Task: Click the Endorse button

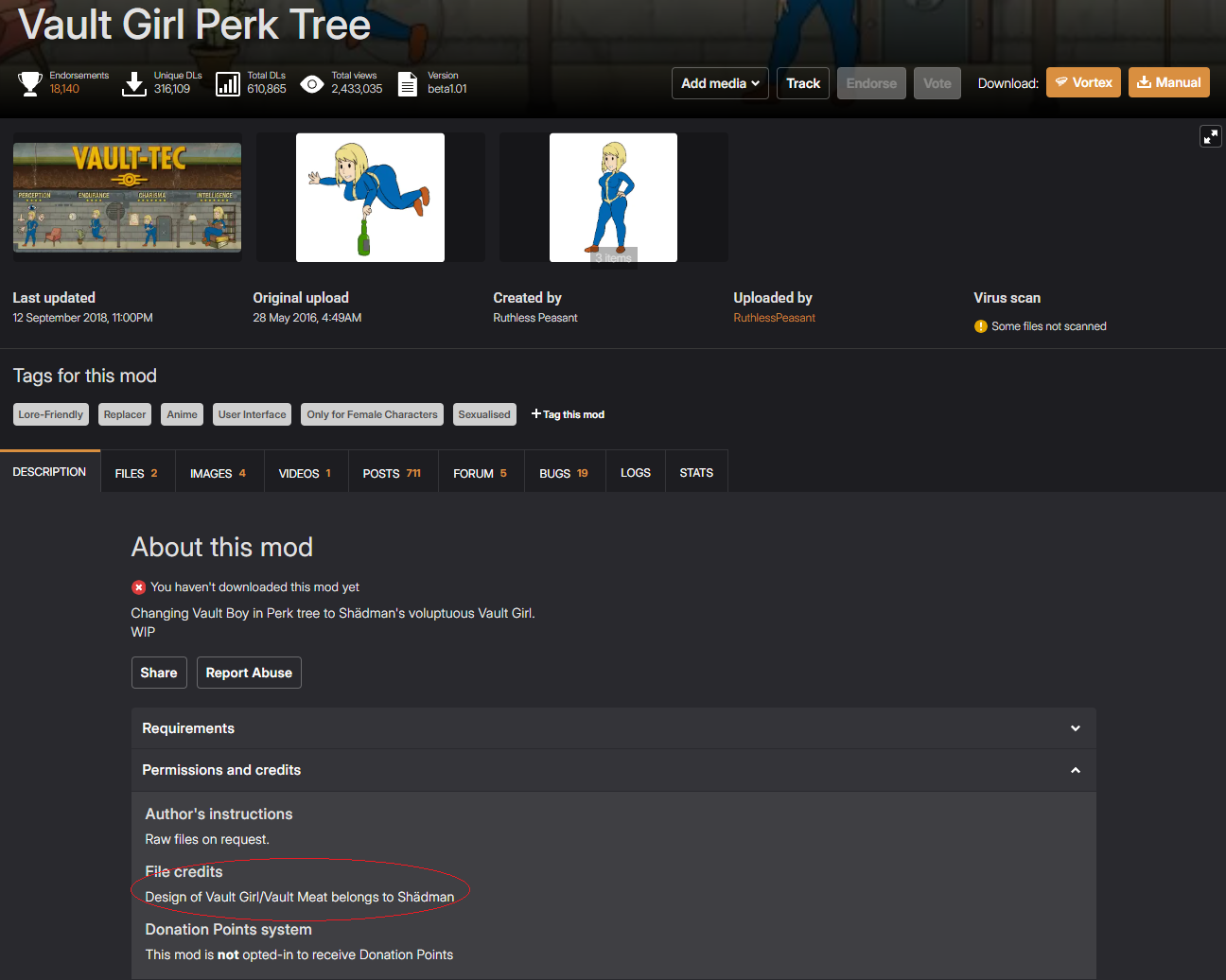Action: 871,83
